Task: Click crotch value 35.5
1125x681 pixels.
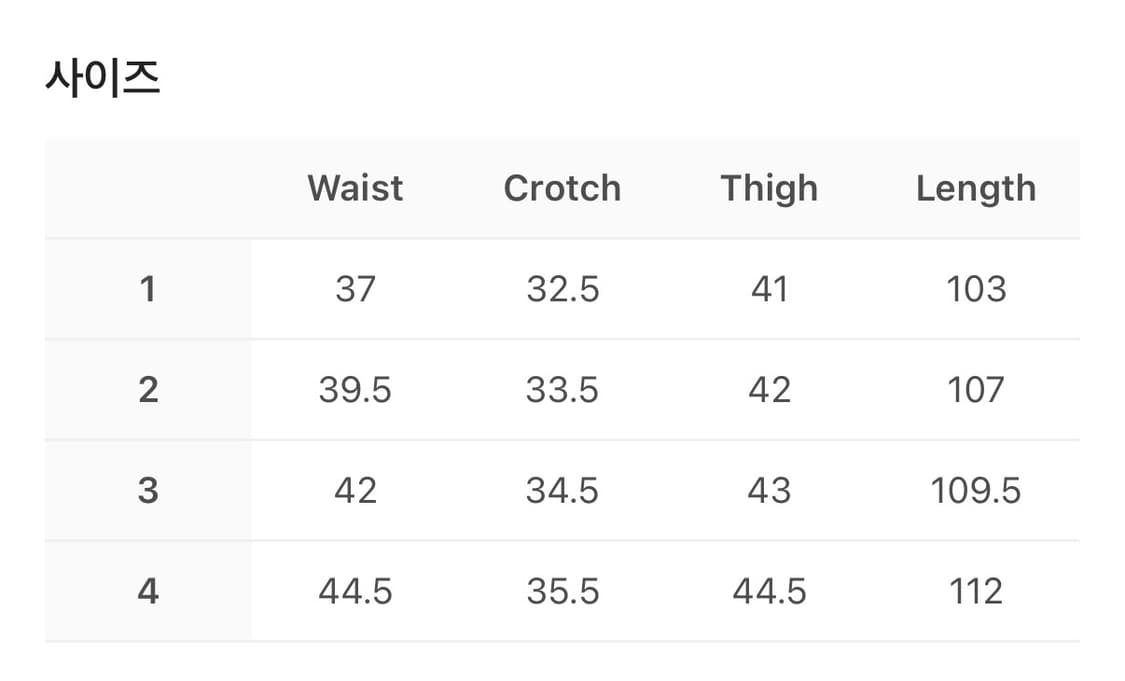Action: 562,592
